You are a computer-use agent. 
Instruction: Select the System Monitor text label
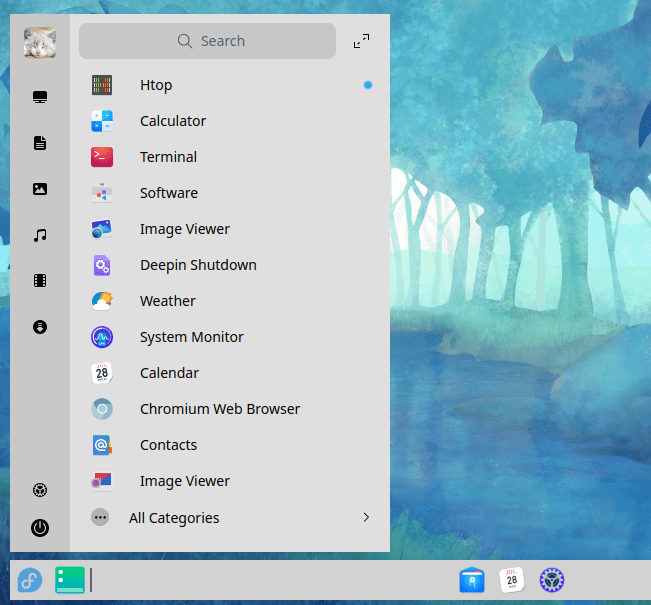(192, 338)
